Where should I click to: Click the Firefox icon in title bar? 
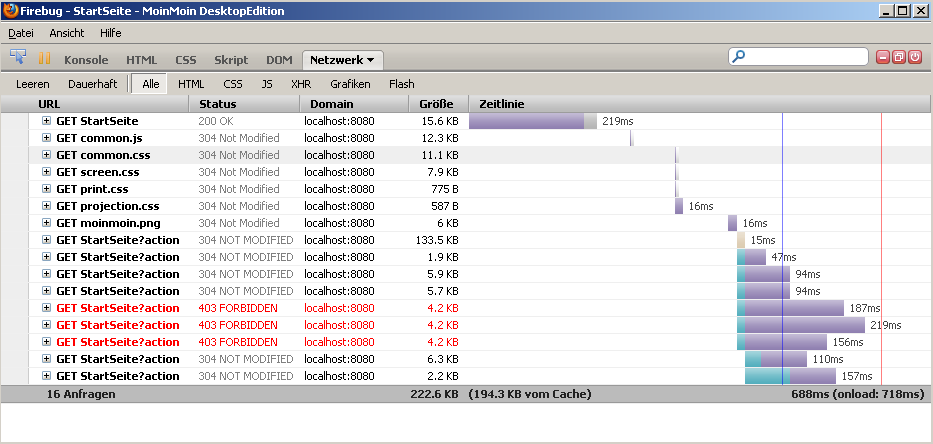pyautogui.click(x=10, y=11)
